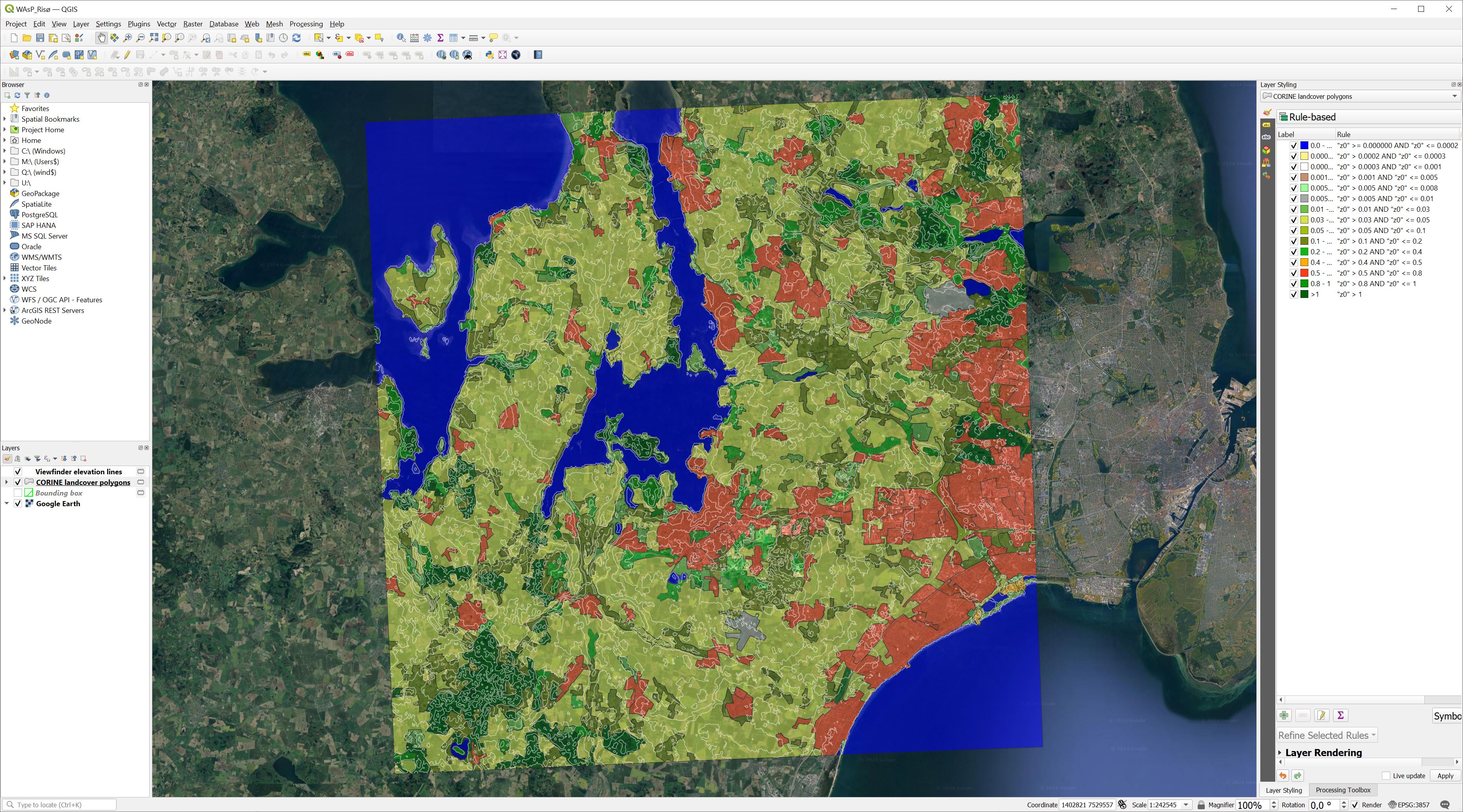Image resolution: width=1463 pixels, height=812 pixels.
Task: Open the Temporal Controller panel
Action: pos(283,37)
